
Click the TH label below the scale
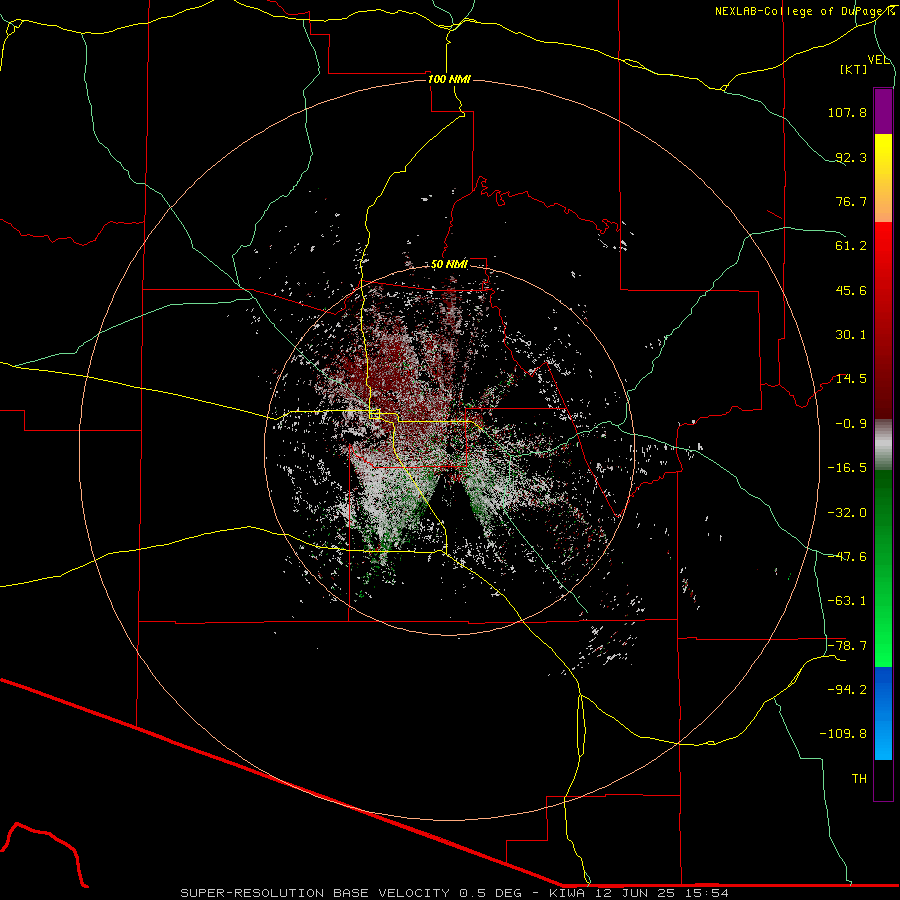click(859, 779)
